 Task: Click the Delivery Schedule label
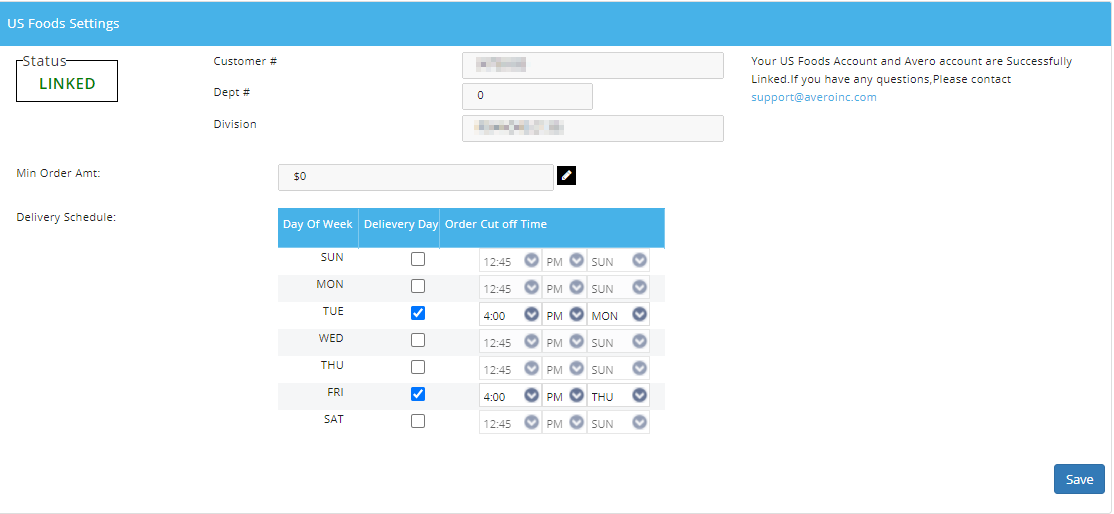click(66, 217)
